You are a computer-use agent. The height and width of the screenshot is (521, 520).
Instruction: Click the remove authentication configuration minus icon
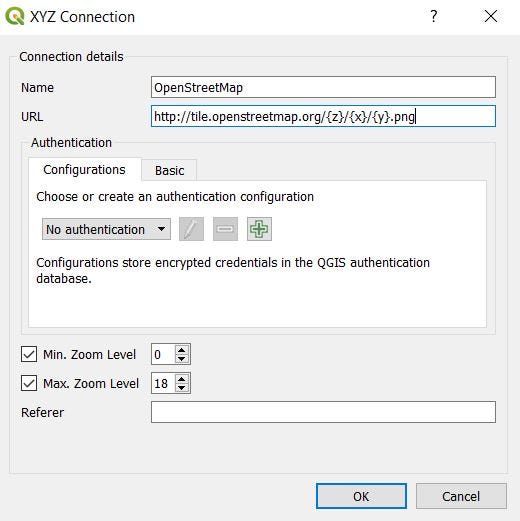tap(225, 229)
